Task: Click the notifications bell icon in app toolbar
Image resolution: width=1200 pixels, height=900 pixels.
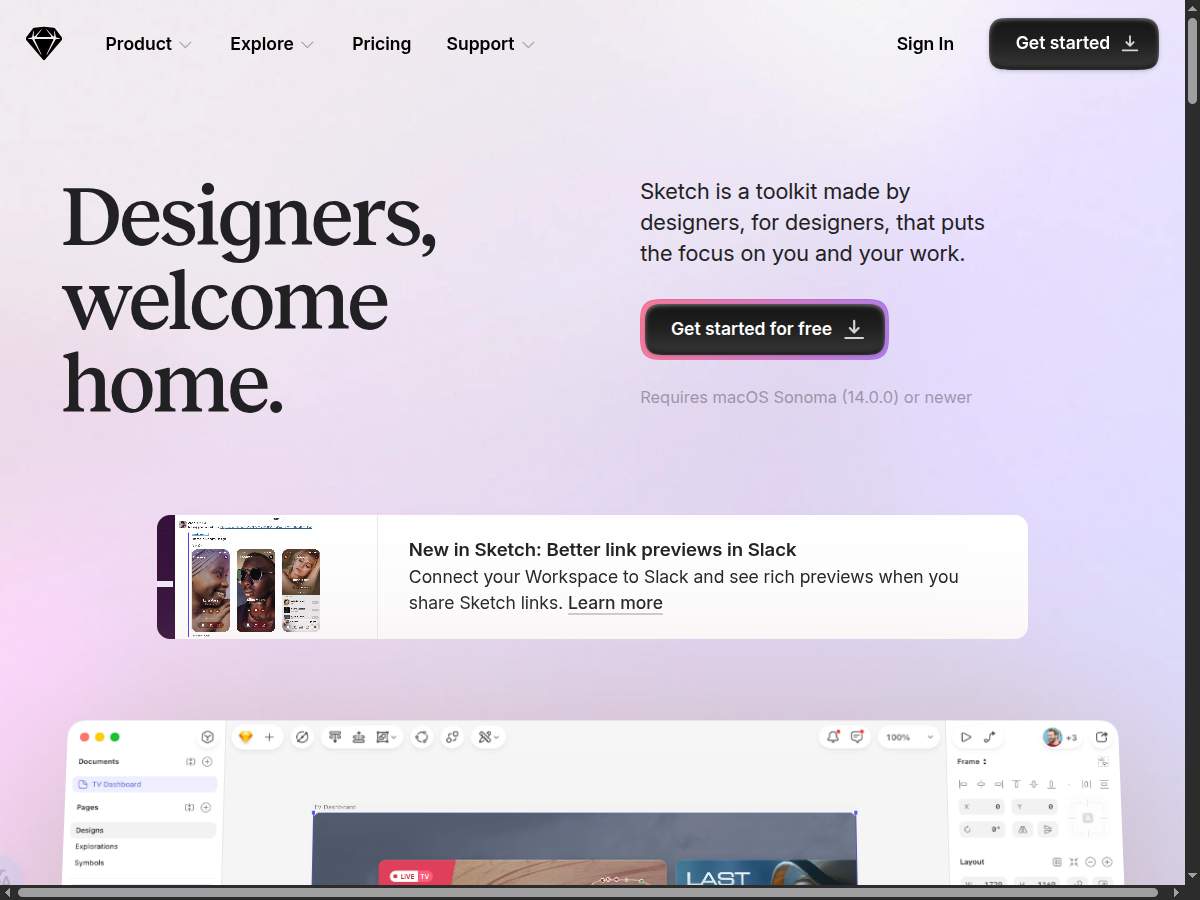Action: (832, 737)
